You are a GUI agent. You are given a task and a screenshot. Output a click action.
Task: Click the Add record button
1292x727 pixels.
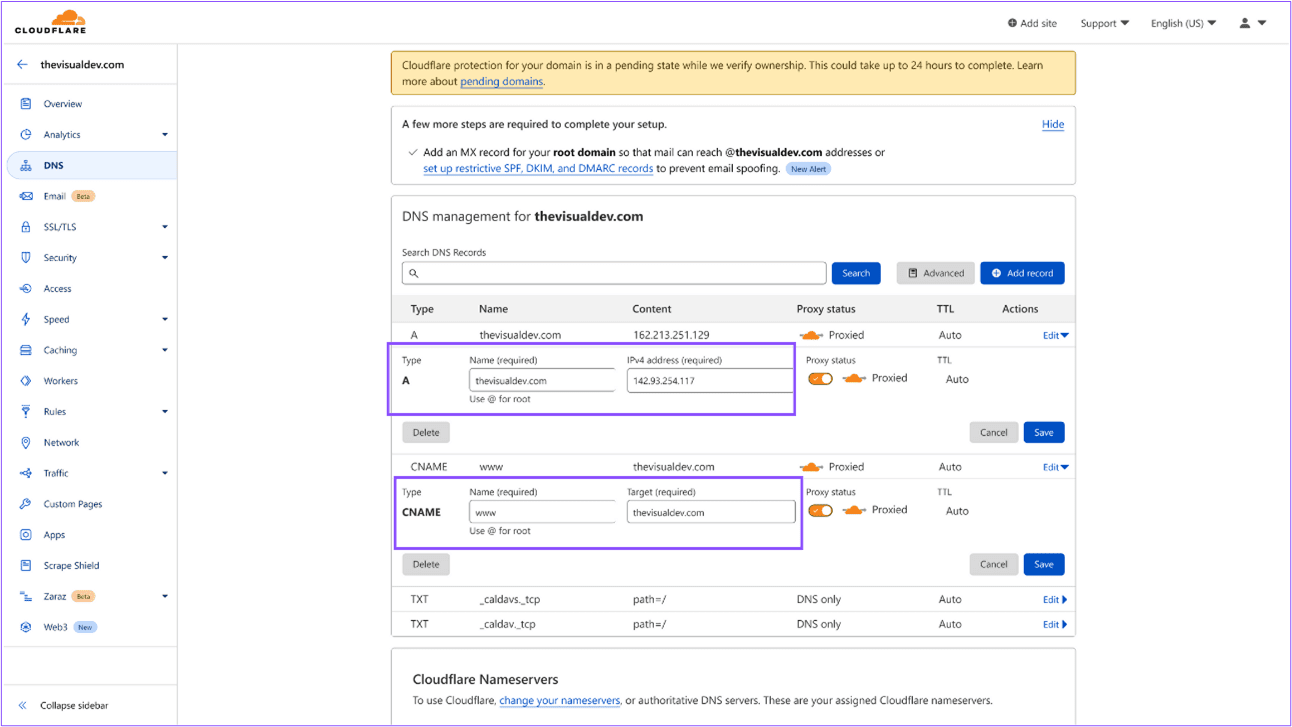click(1022, 273)
